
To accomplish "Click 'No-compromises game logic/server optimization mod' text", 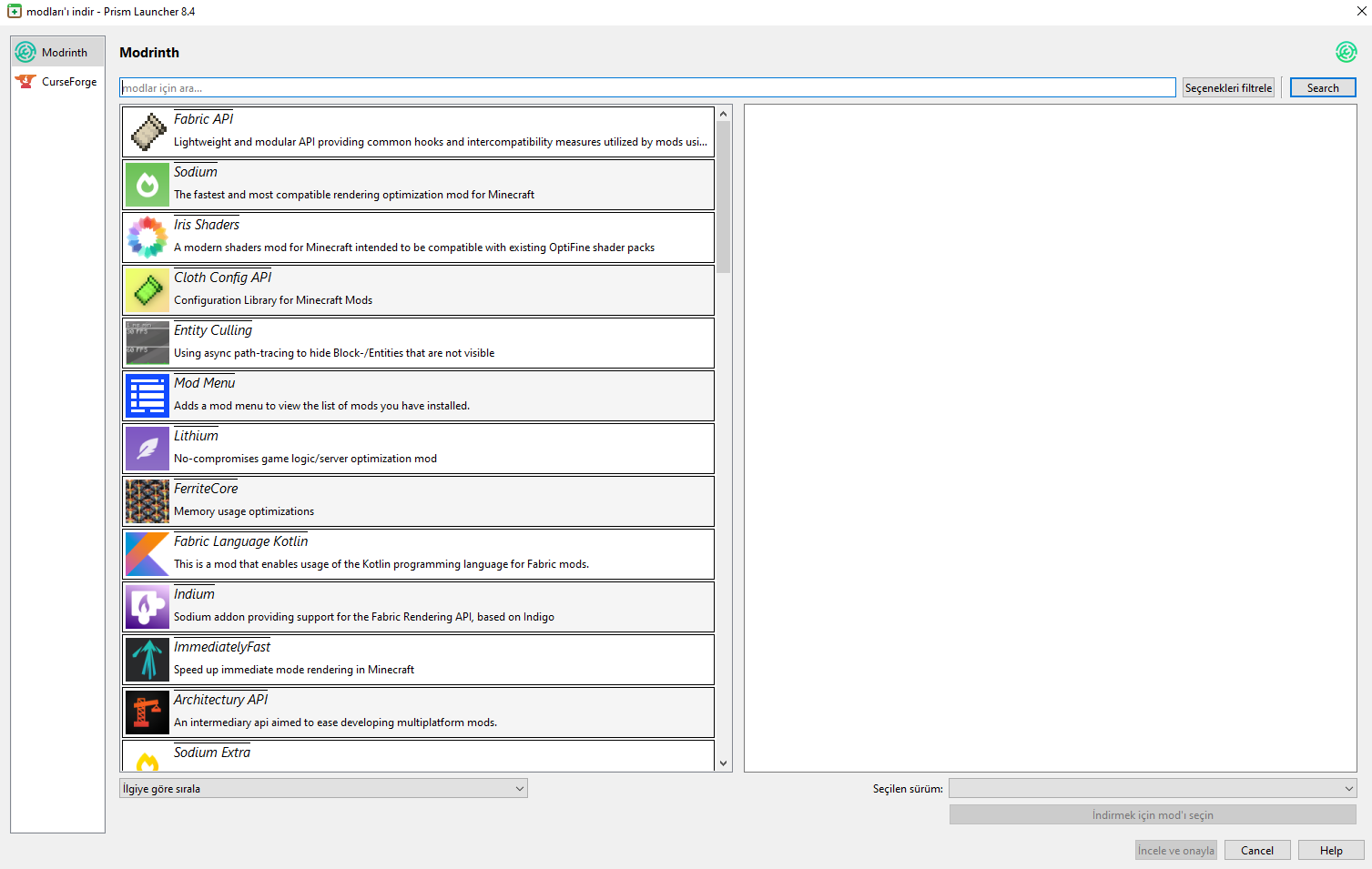I will point(305,459).
